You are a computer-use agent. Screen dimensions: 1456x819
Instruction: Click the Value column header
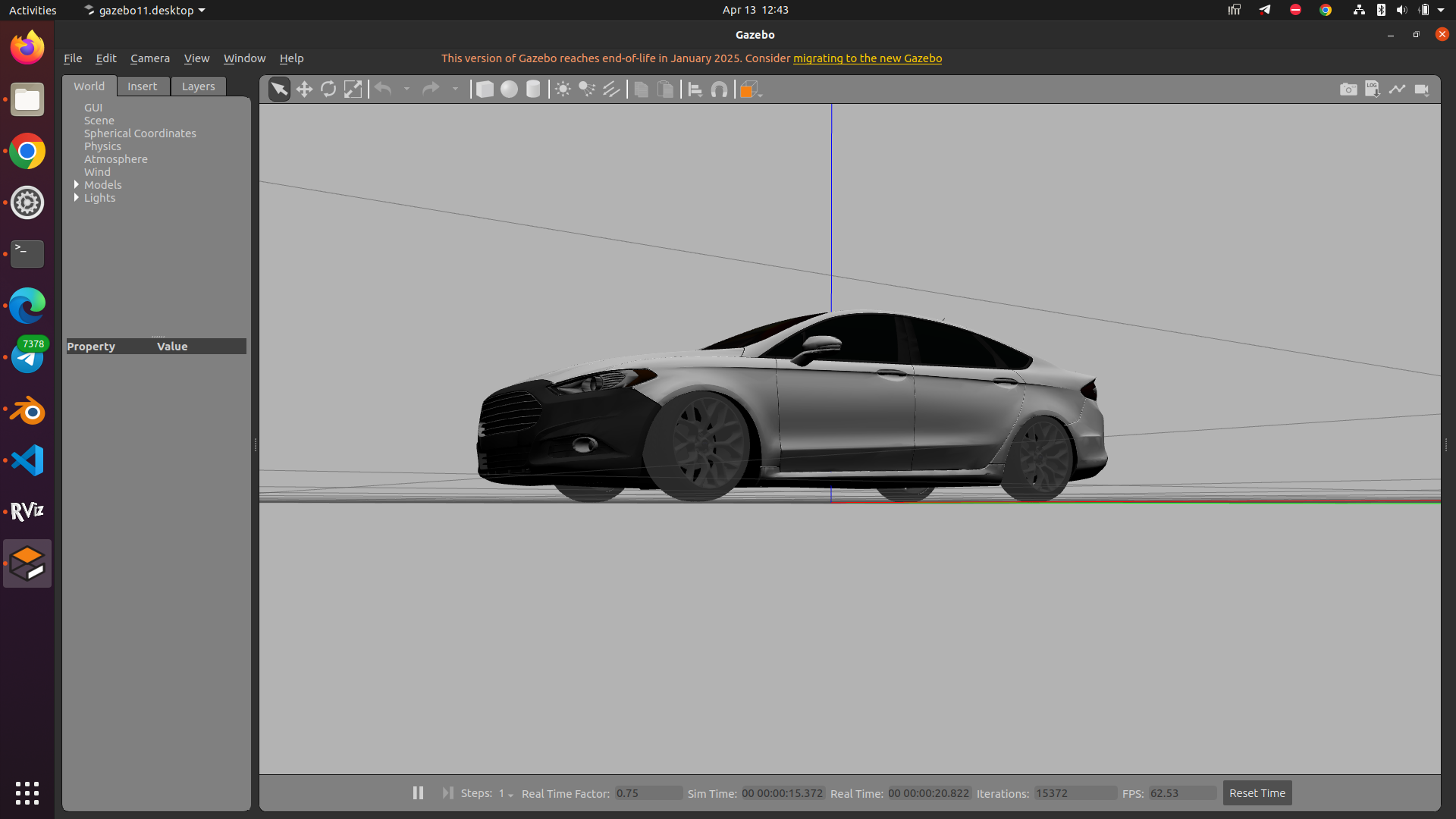(172, 347)
